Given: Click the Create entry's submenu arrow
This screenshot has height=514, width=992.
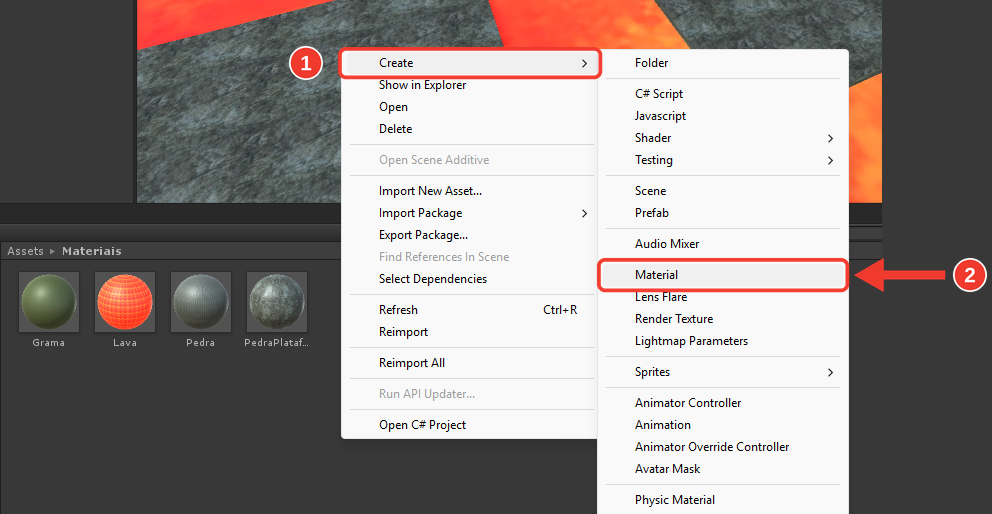Looking at the screenshot, I should click(584, 63).
